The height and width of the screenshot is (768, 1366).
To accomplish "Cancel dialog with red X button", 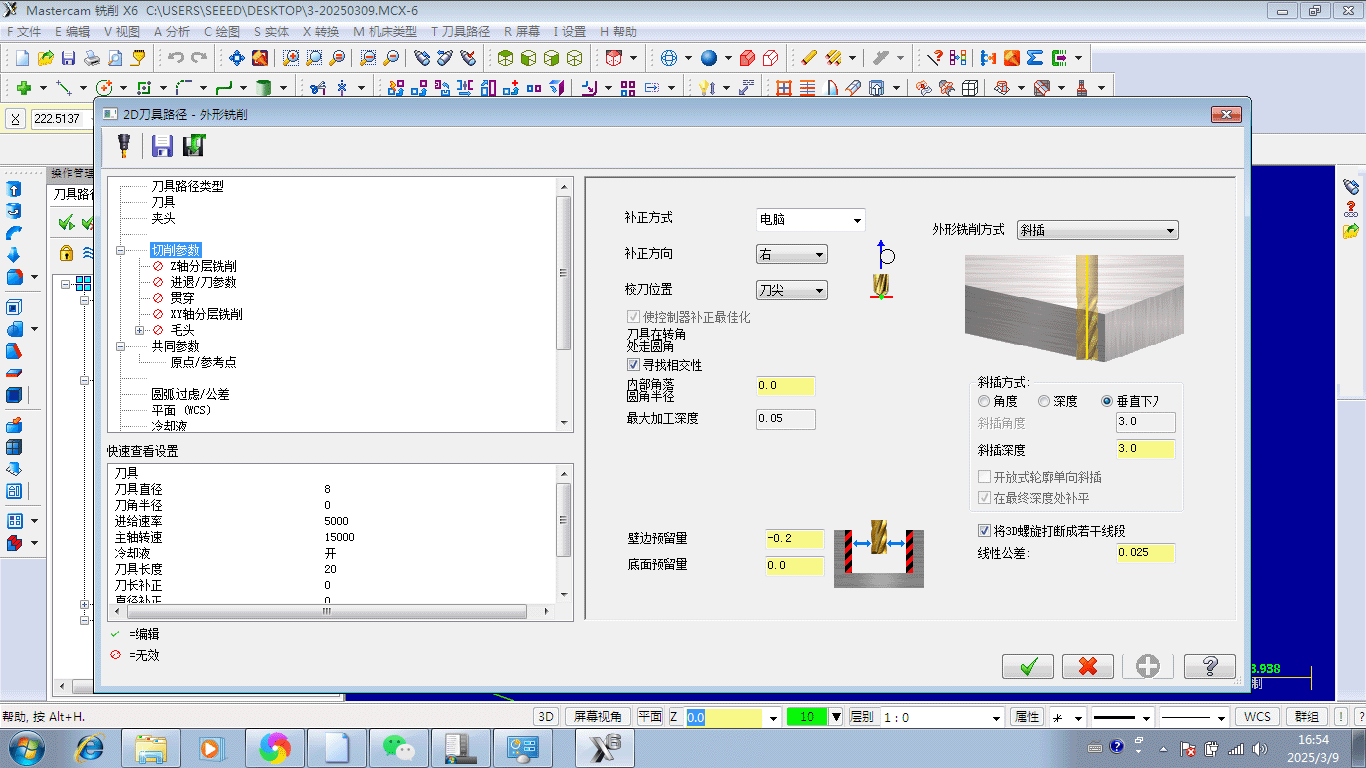I will pyautogui.click(x=1088, y=666).
